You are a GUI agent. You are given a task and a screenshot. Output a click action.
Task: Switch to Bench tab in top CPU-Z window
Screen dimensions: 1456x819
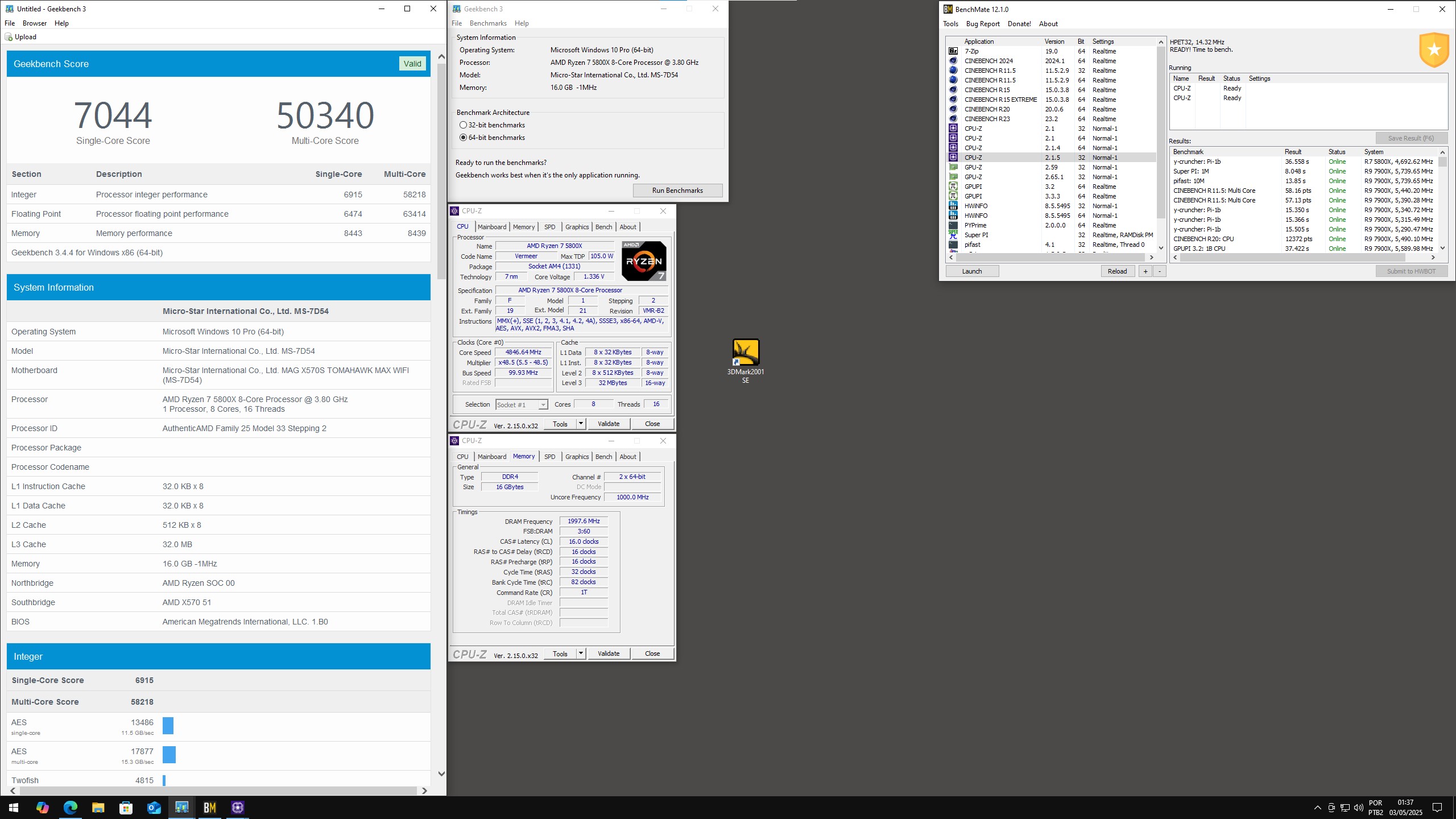603,227
